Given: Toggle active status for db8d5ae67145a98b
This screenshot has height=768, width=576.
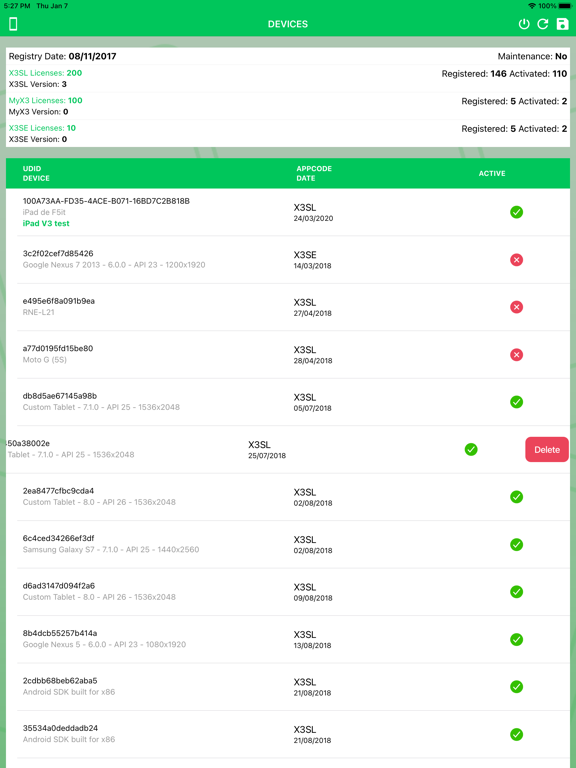Looking at the screenshot, I should coord(516,402).
